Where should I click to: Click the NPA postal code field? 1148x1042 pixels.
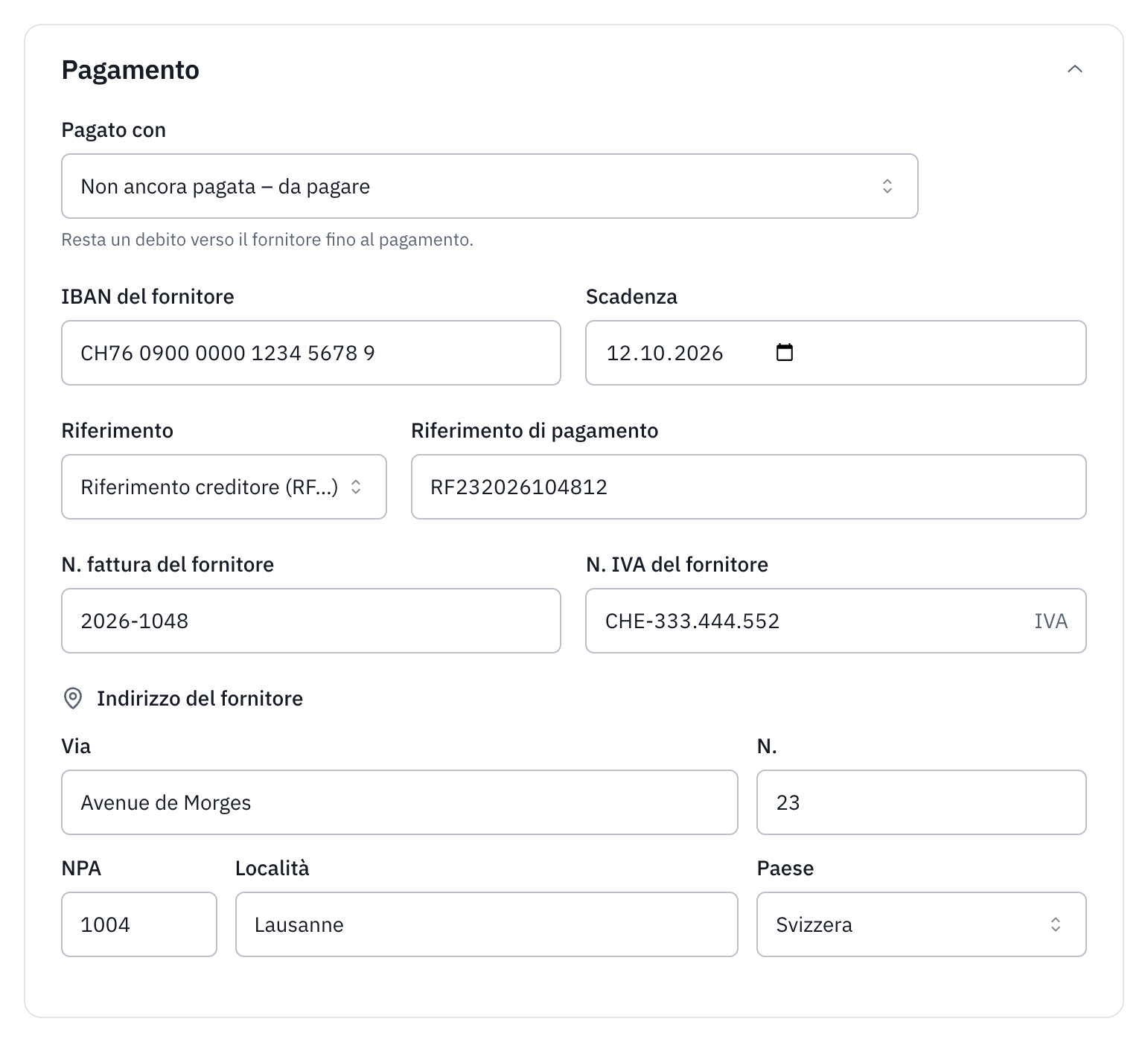139,924
